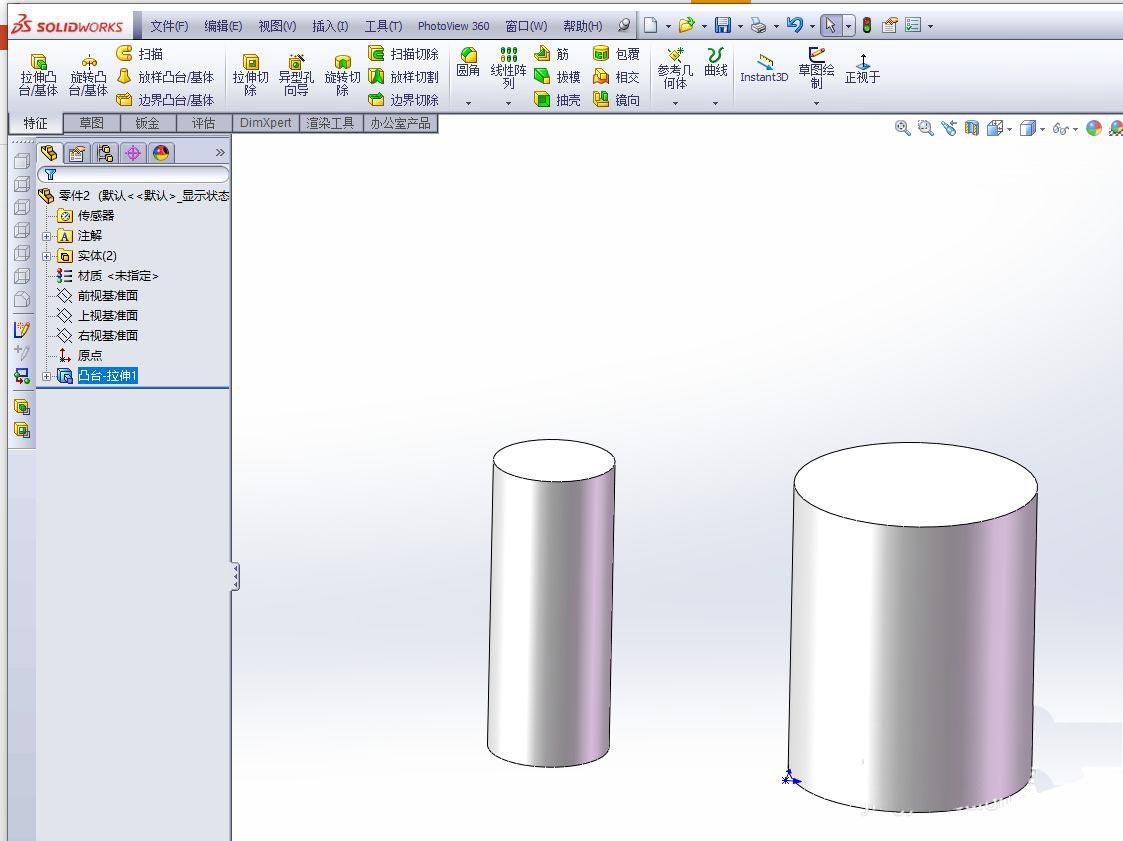Select 上视基准面 top plane in tree
Screen dimensions: 1123x841
[x=107, y=316]
